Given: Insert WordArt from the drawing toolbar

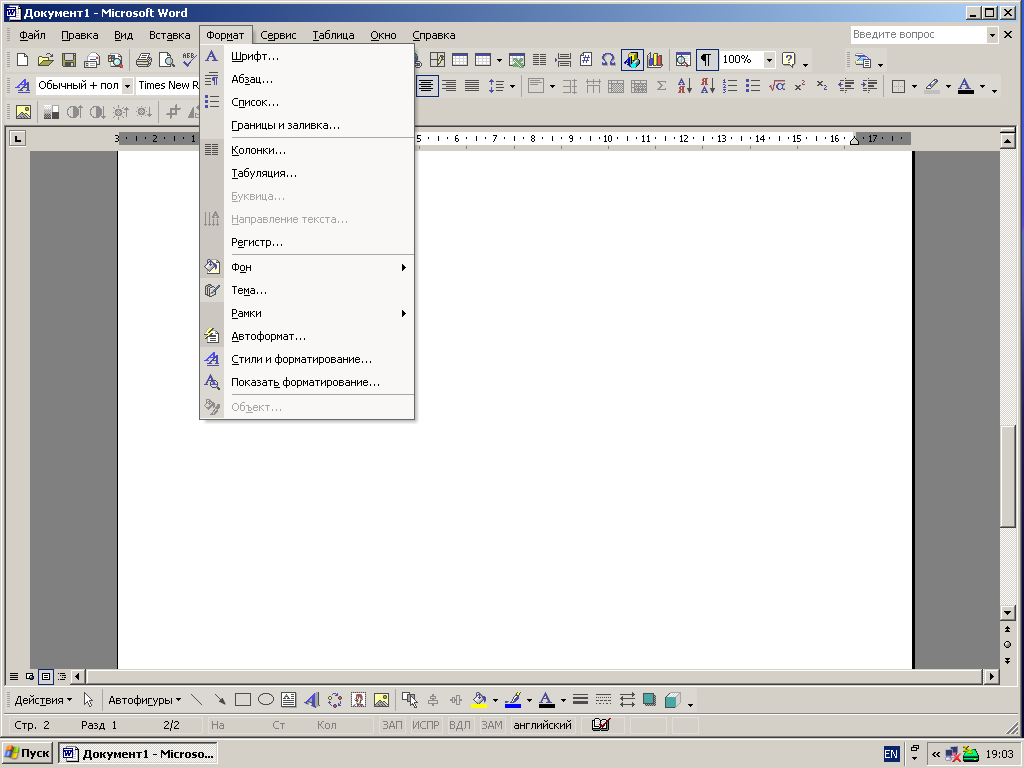Looking at the screenshot, I should [311, 700].
